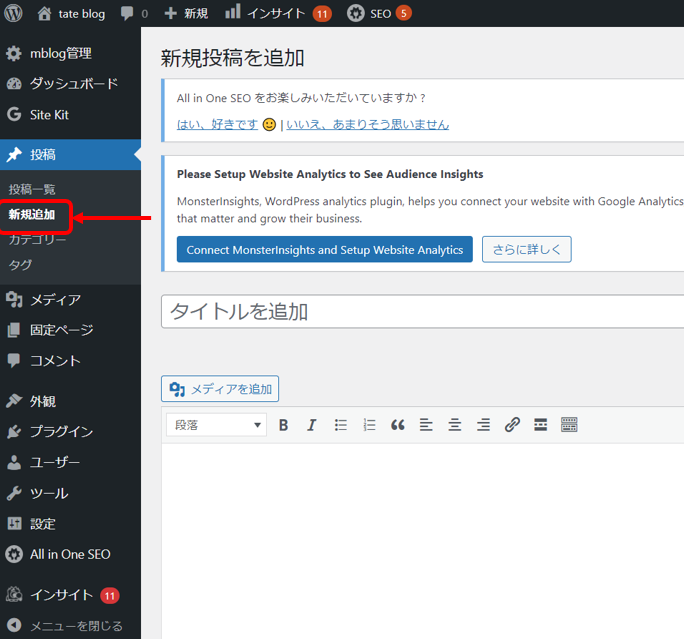Screen dimensions: 684x639
Task: Apply blockquote formatting
Action: 397,425
